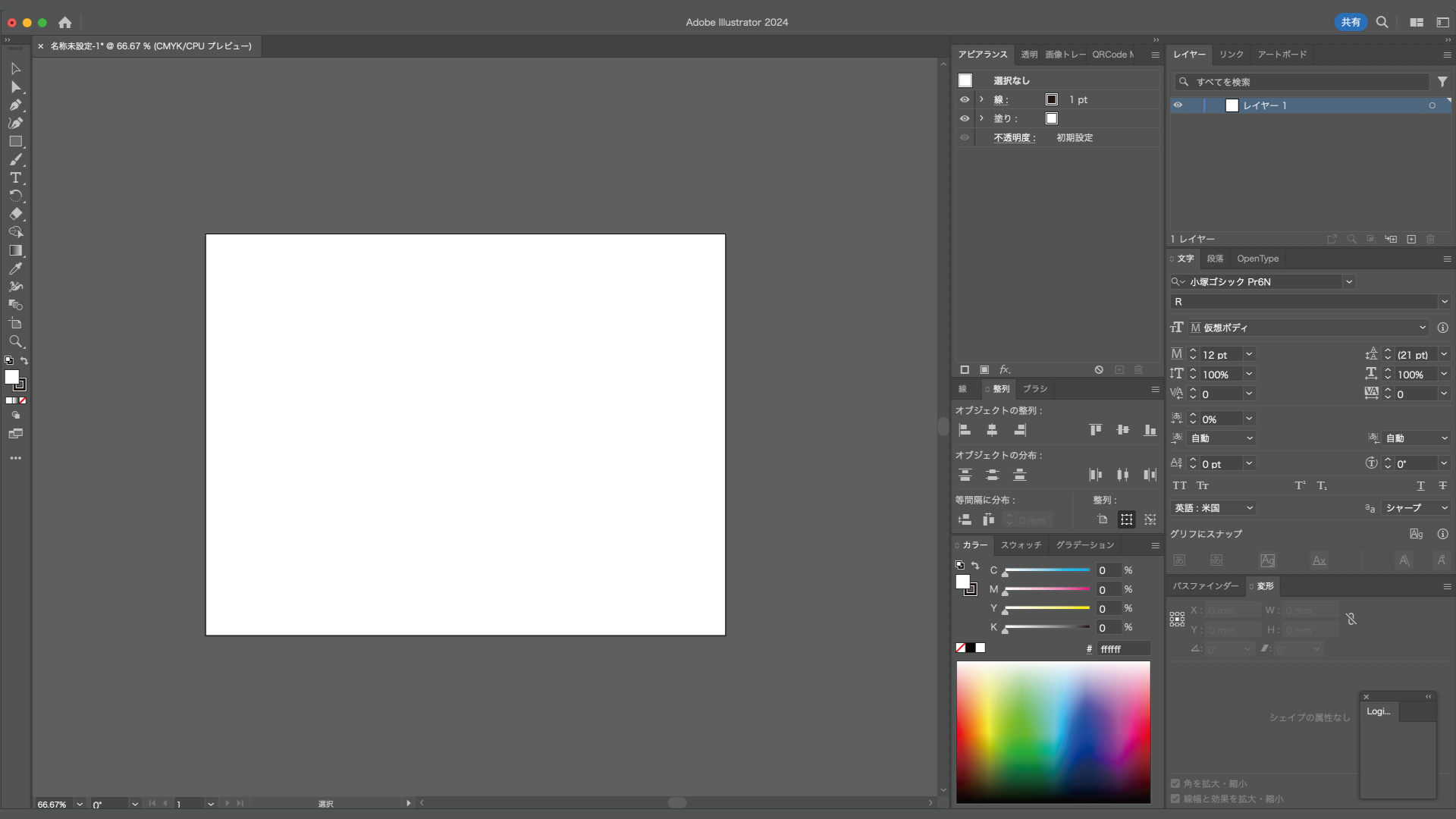1456x819 pixels.
Task: Click the 共有 share button
Action: [x=1351, y=22]
